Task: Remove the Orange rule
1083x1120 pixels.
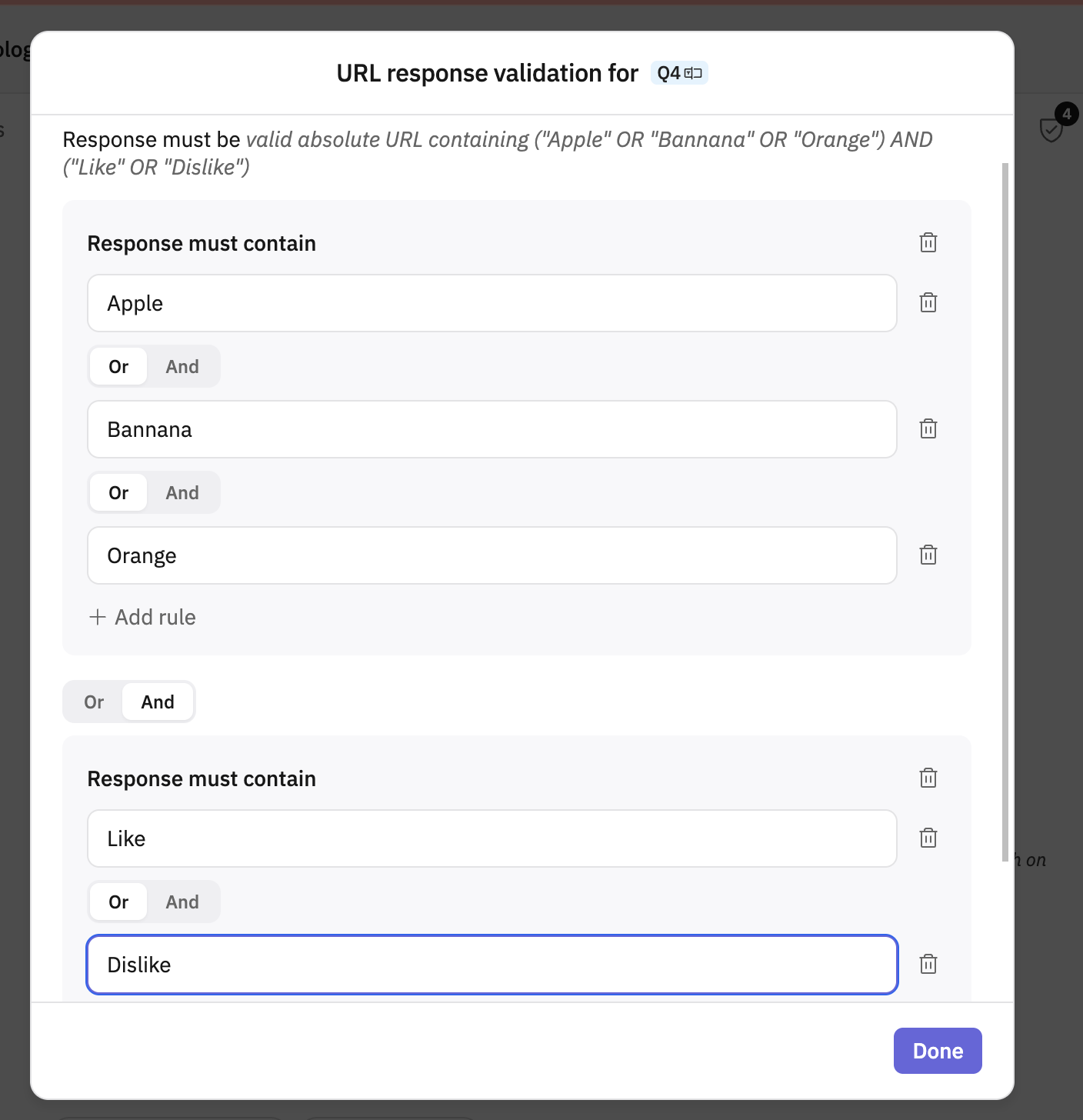Action: [928, 555]
